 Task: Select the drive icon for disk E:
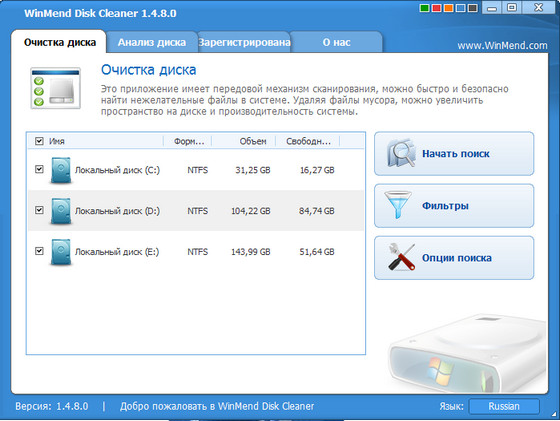click(60, 252)
